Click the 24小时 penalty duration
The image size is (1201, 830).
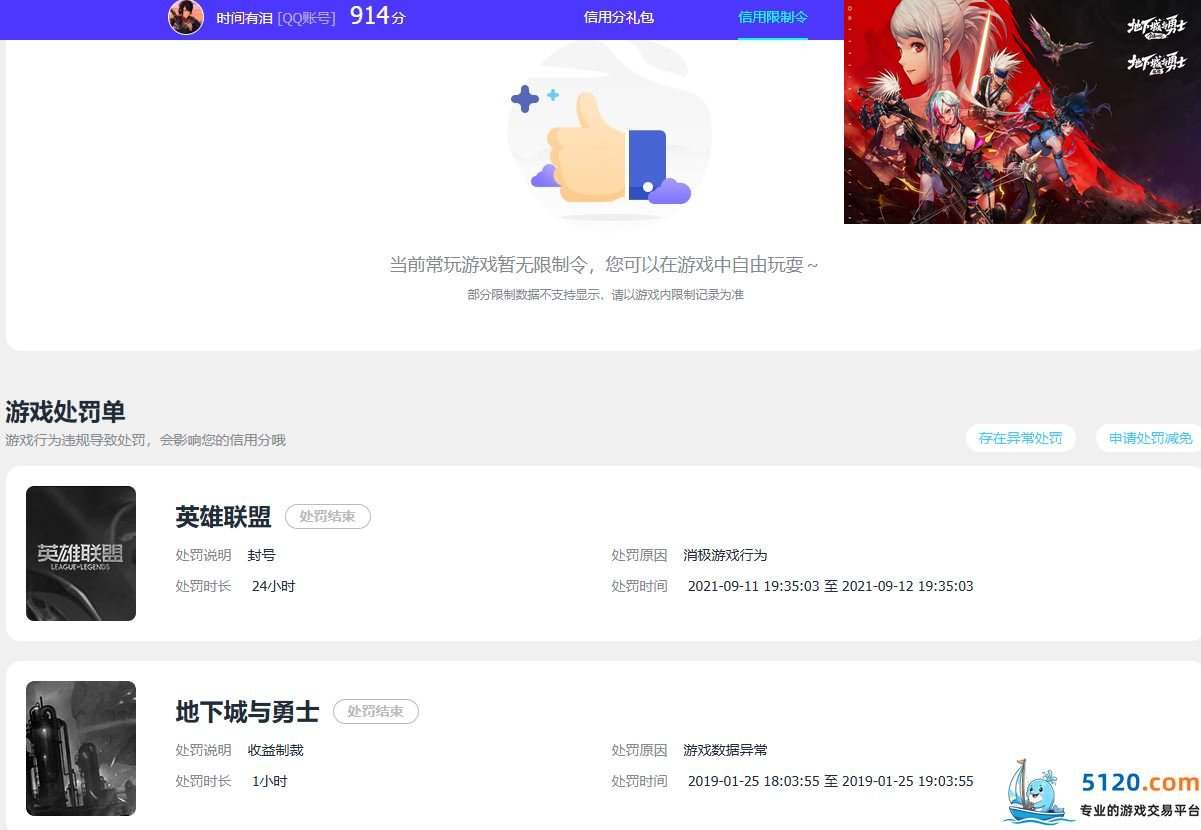[x=273, y=586]
